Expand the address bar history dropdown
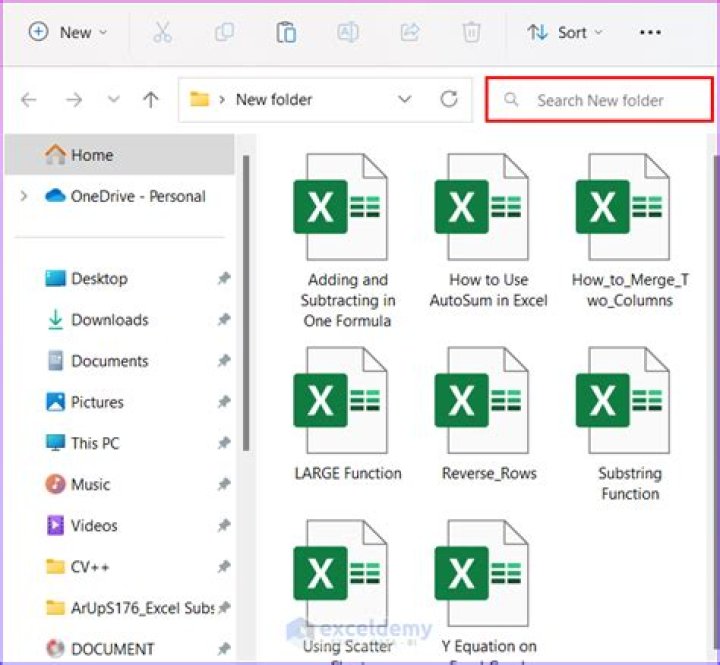The image size is (720, 665). pos(405,99)
